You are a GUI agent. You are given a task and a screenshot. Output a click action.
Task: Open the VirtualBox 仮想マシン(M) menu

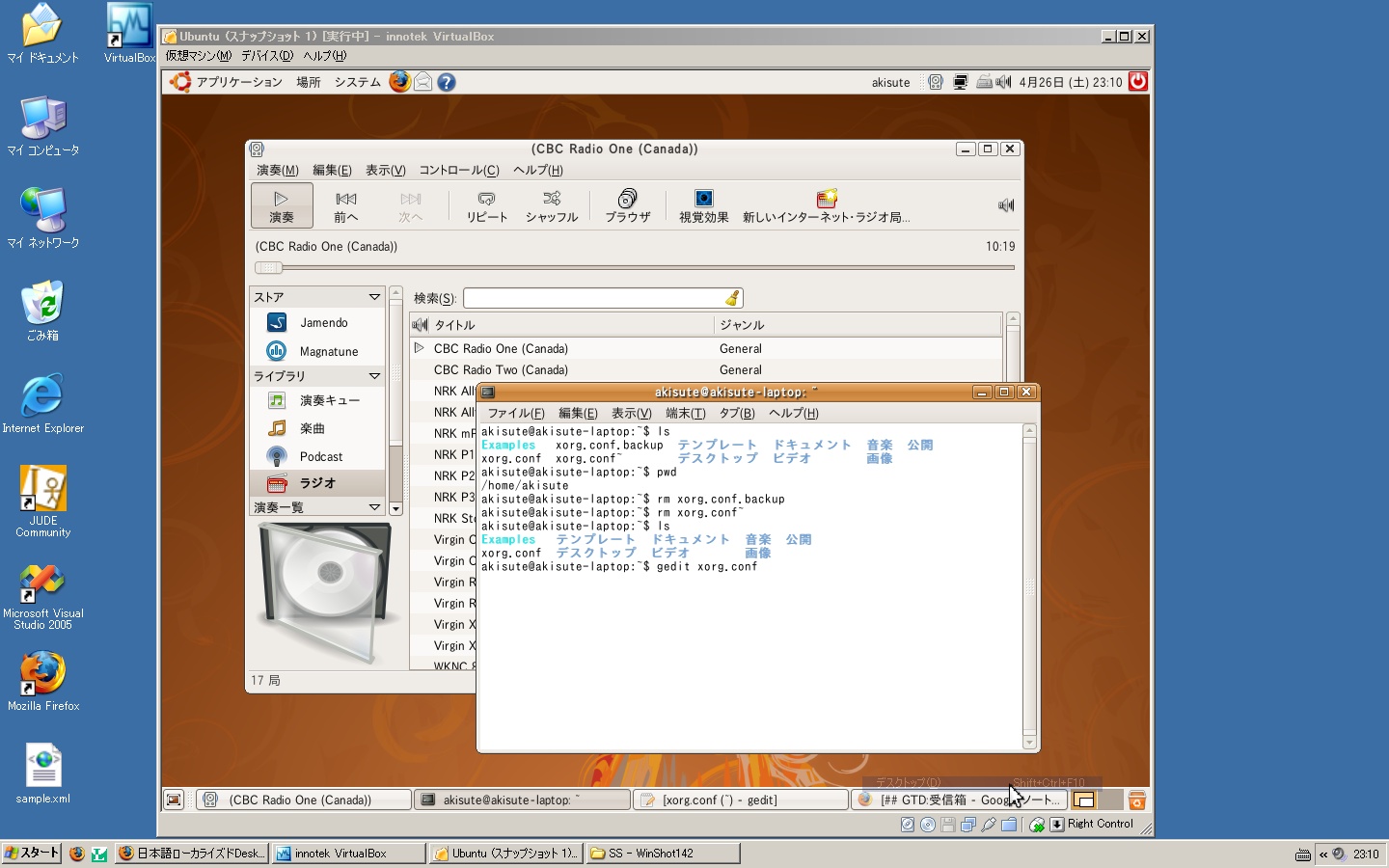coord(199,56)
